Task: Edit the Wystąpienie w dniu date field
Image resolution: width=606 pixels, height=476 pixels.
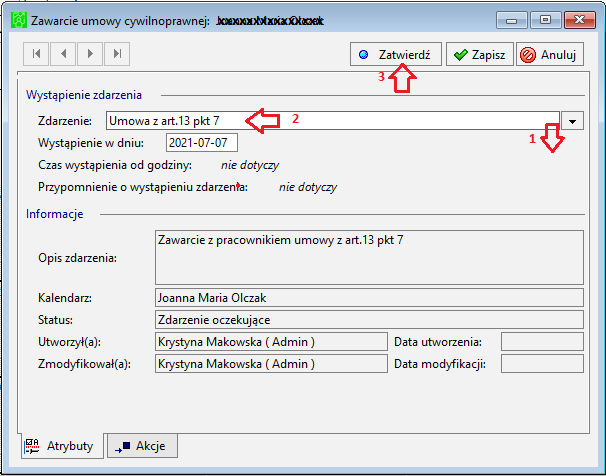Action: (x=202, y=143)
